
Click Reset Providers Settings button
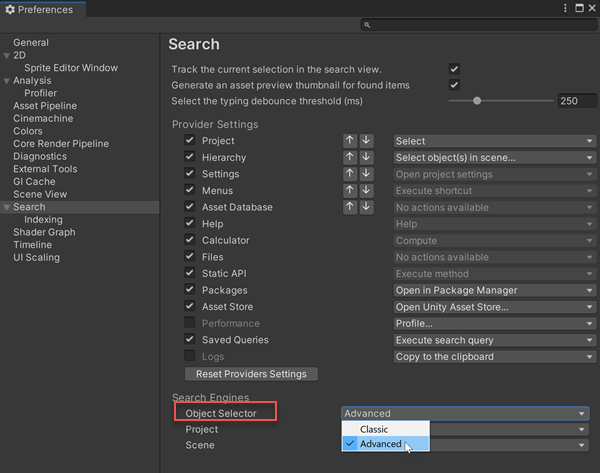pos(252,374)
